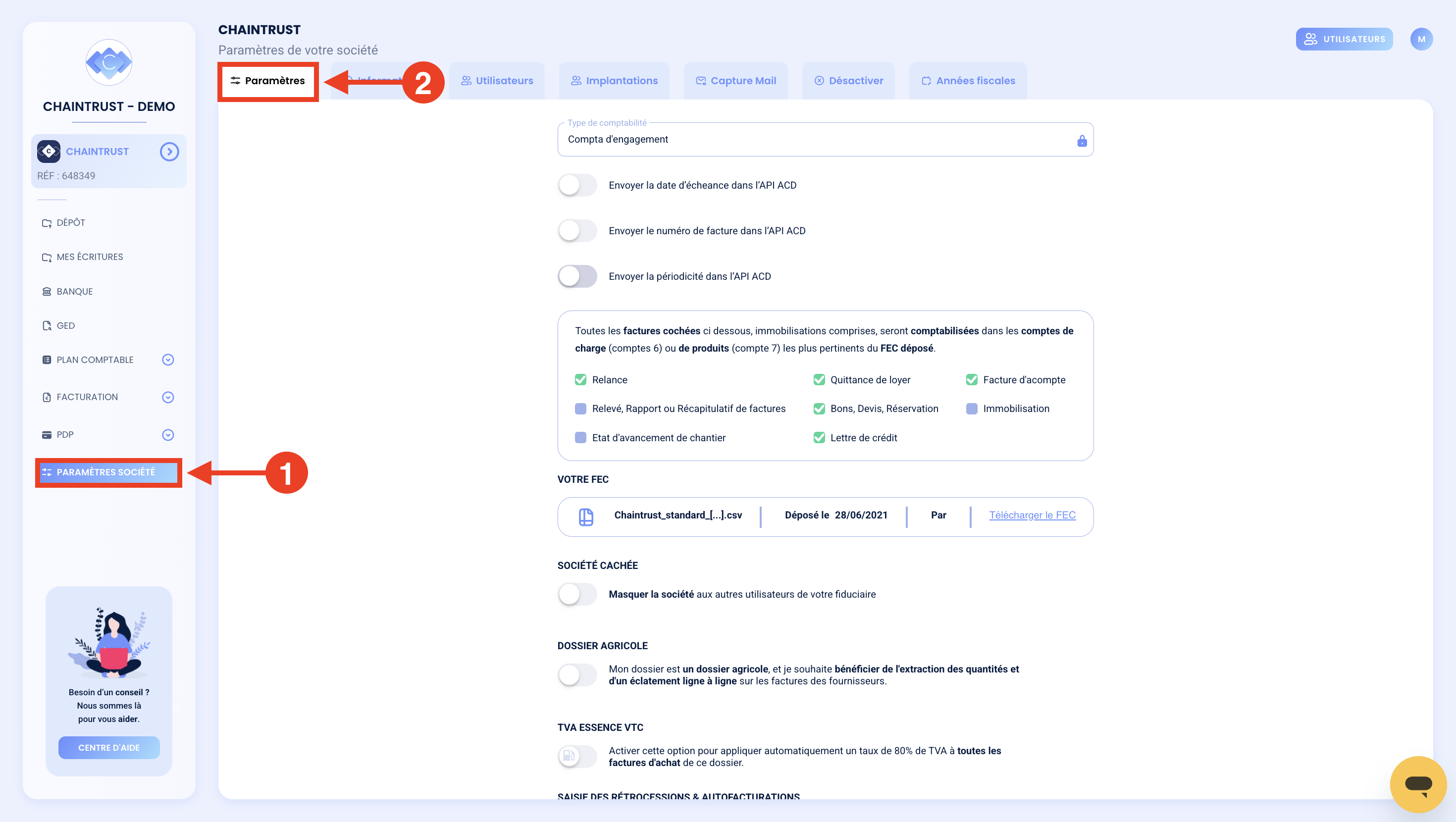
Task: Toggle Envoyer la date d'écheance dans l'API ACD
Action: tap(577, 185)
